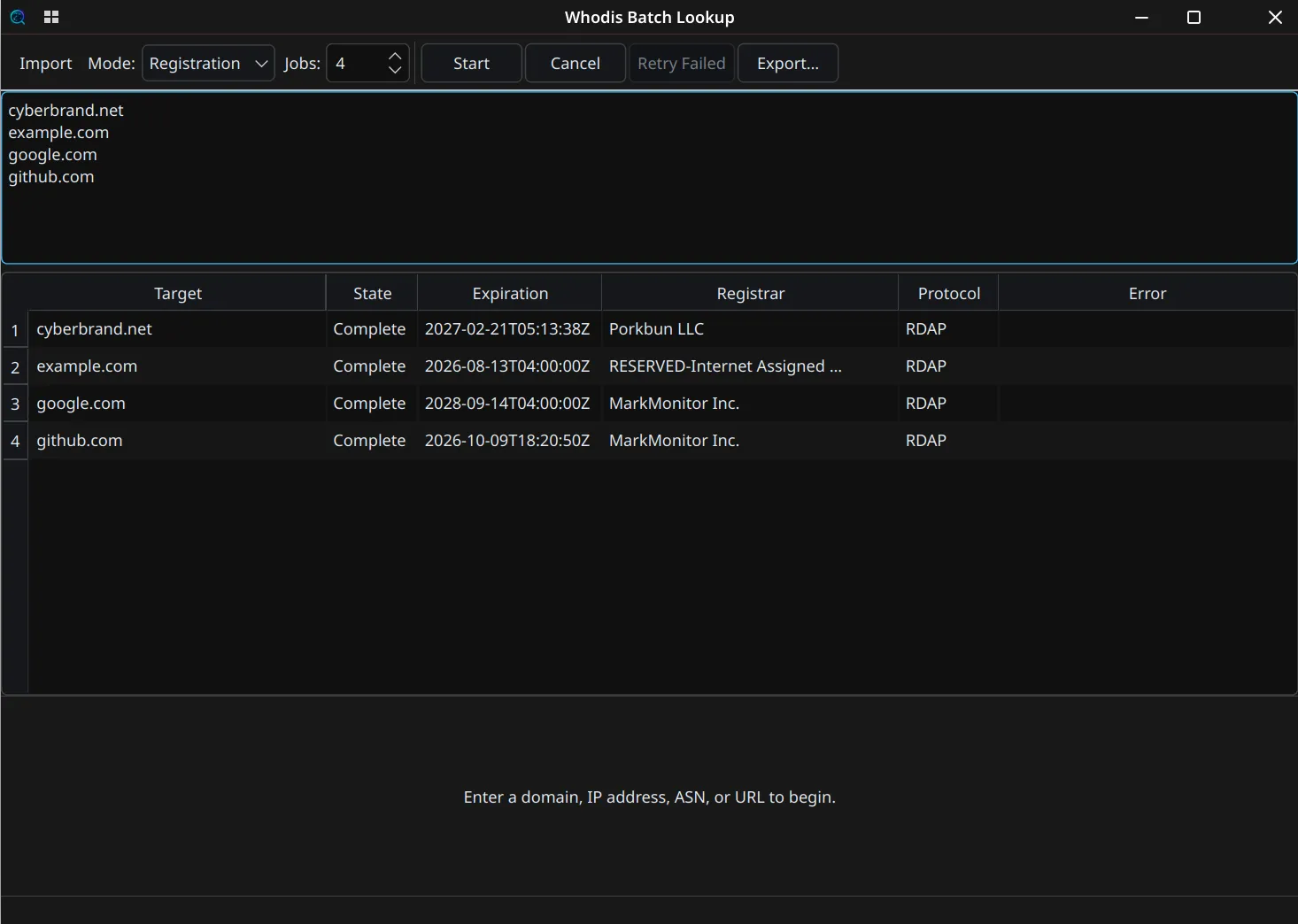
Task: Click Complete state for github.com row
Action: pos(371,441)
